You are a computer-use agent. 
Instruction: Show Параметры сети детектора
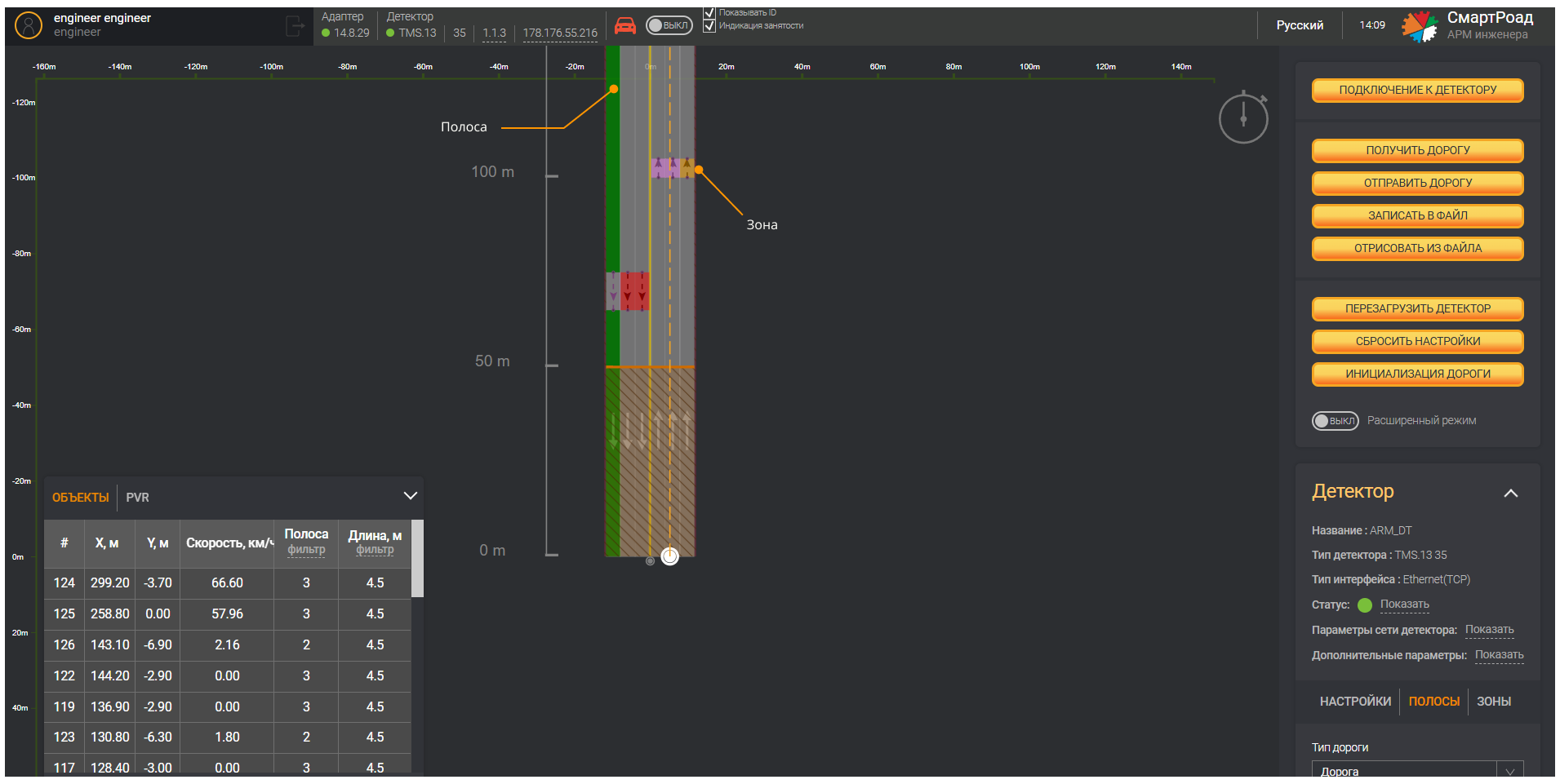[1490, 630]
